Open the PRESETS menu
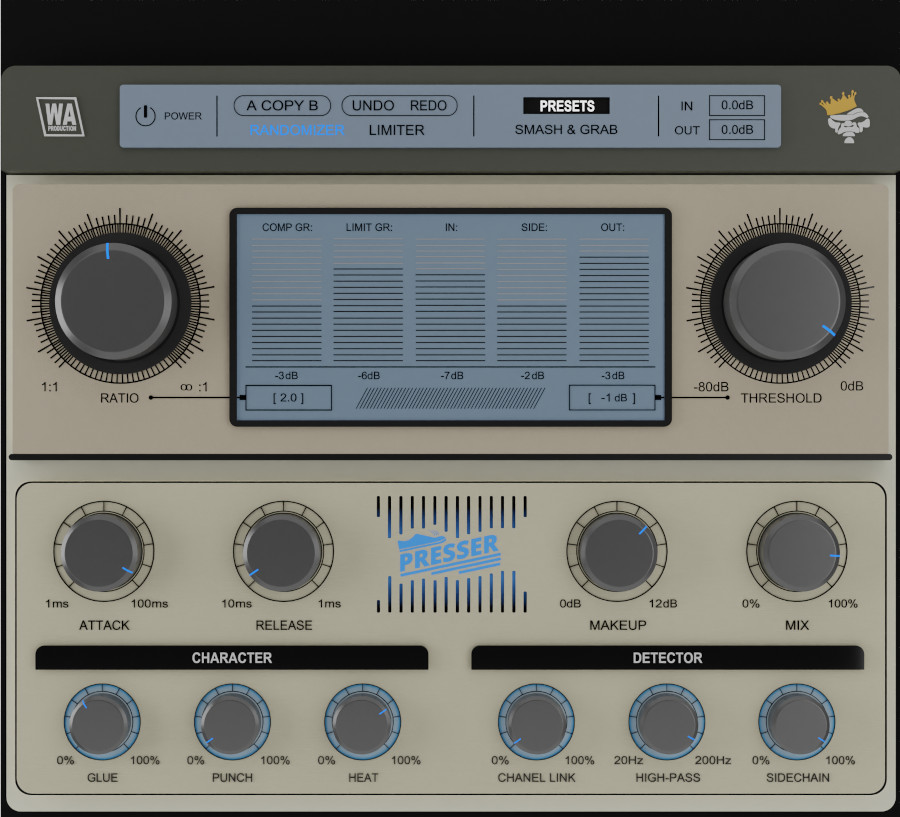This screenshot has width=900, height=817. click(x=567, y=106)
